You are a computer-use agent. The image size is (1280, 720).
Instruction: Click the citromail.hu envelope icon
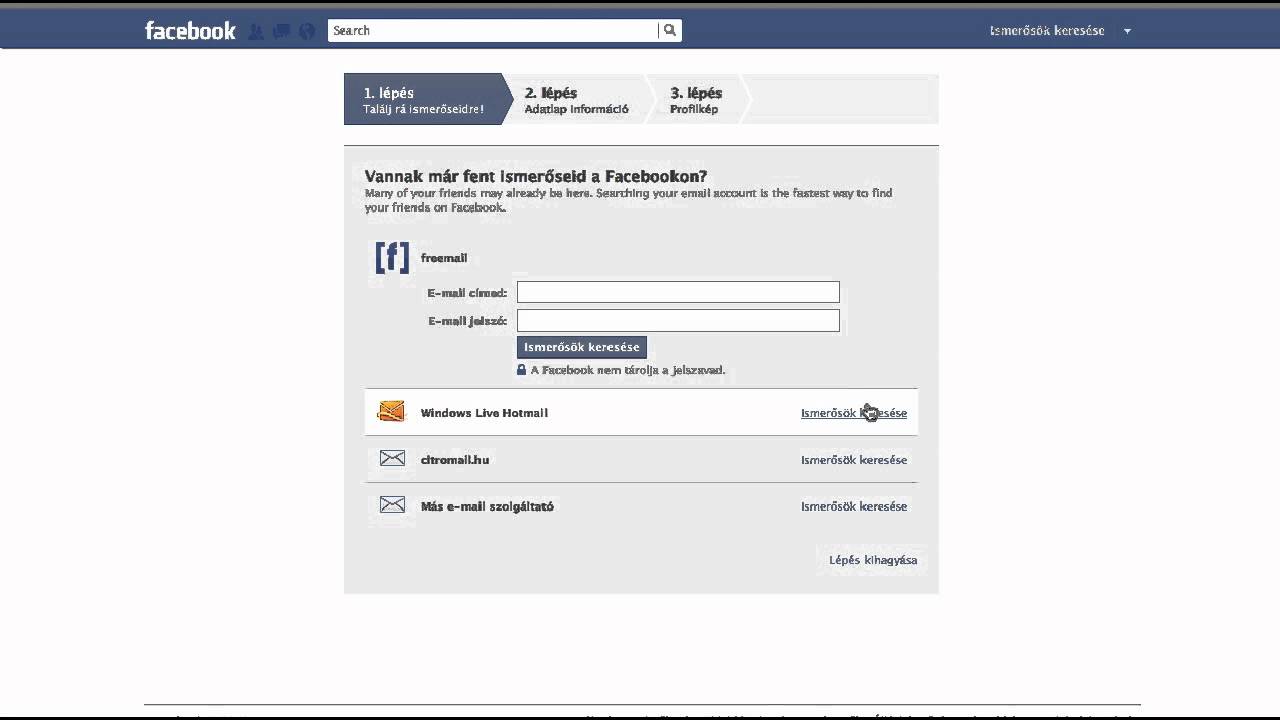[392, 459]
